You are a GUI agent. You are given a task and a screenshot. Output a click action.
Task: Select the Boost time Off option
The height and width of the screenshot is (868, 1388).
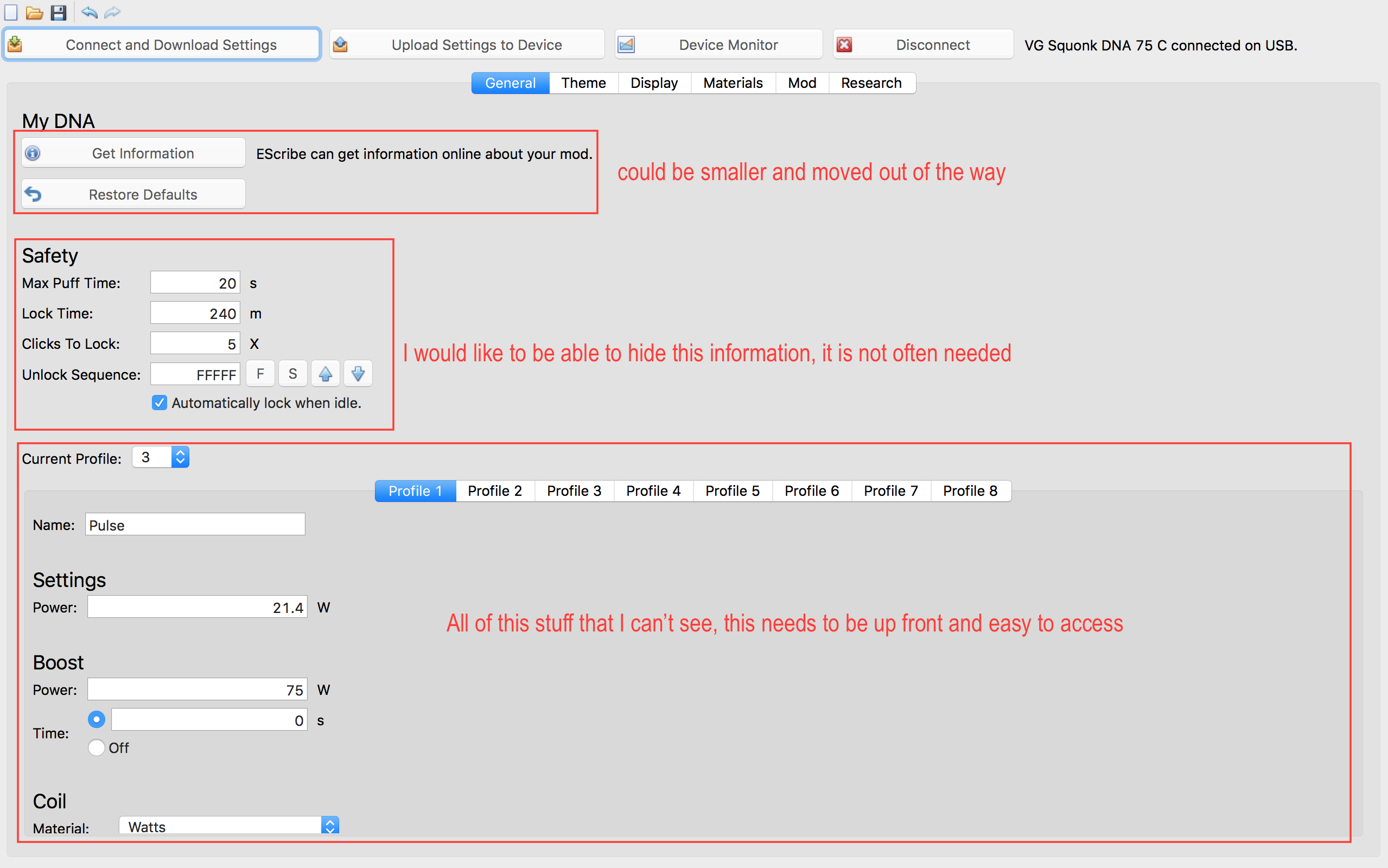pyautogui.click(x=97, y=748)
